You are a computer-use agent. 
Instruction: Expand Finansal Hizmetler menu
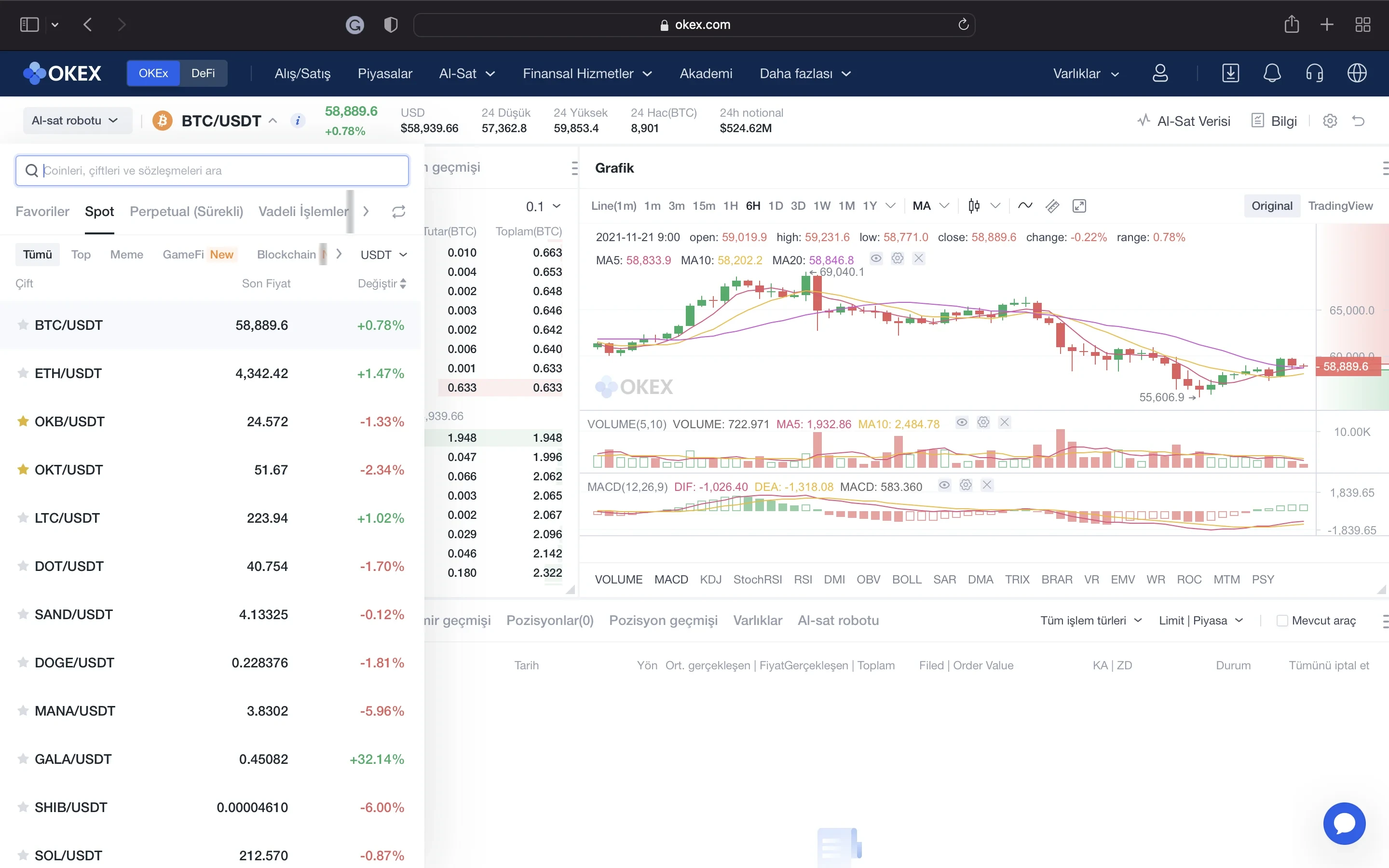587,73
